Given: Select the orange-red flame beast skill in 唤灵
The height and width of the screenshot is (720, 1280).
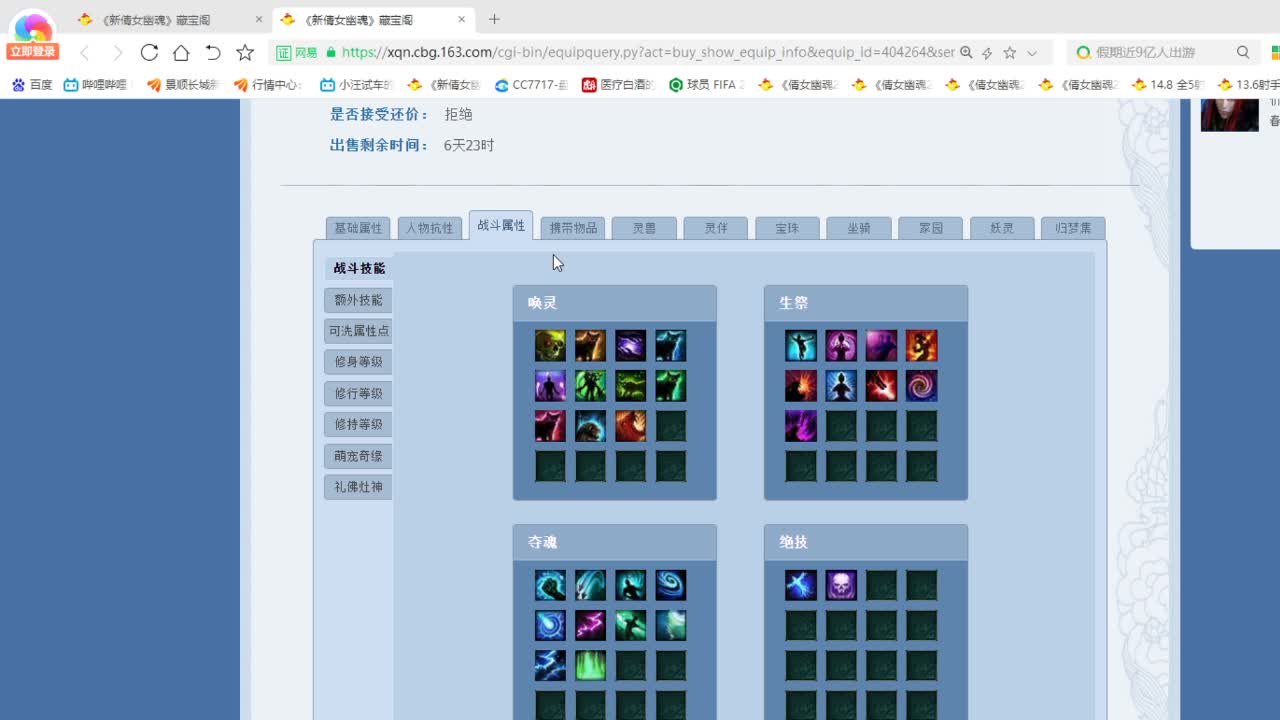Looking at the screenshot, I should tap(630, 426).
